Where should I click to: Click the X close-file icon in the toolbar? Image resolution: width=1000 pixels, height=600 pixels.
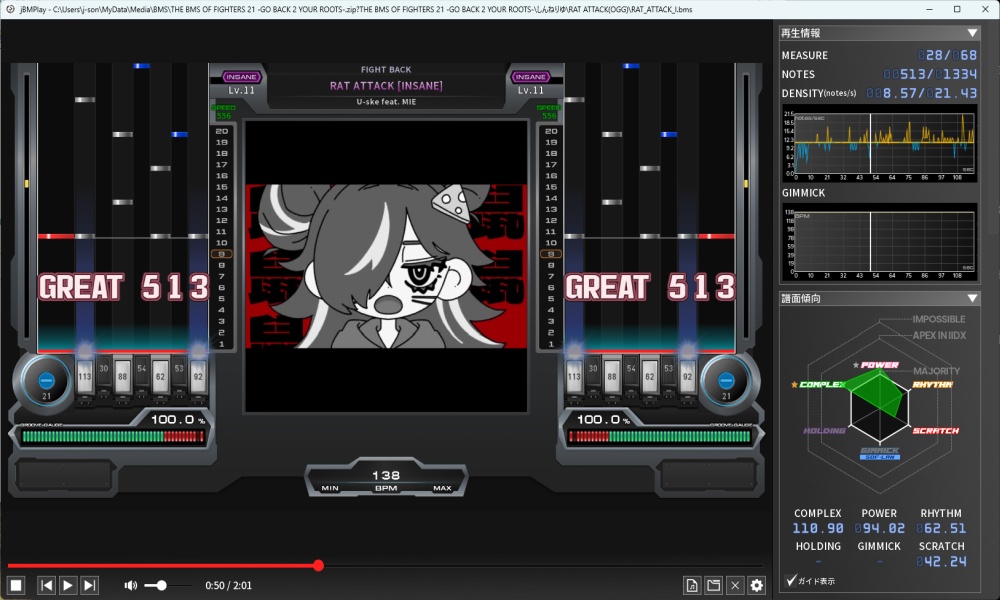click(735, 585)
